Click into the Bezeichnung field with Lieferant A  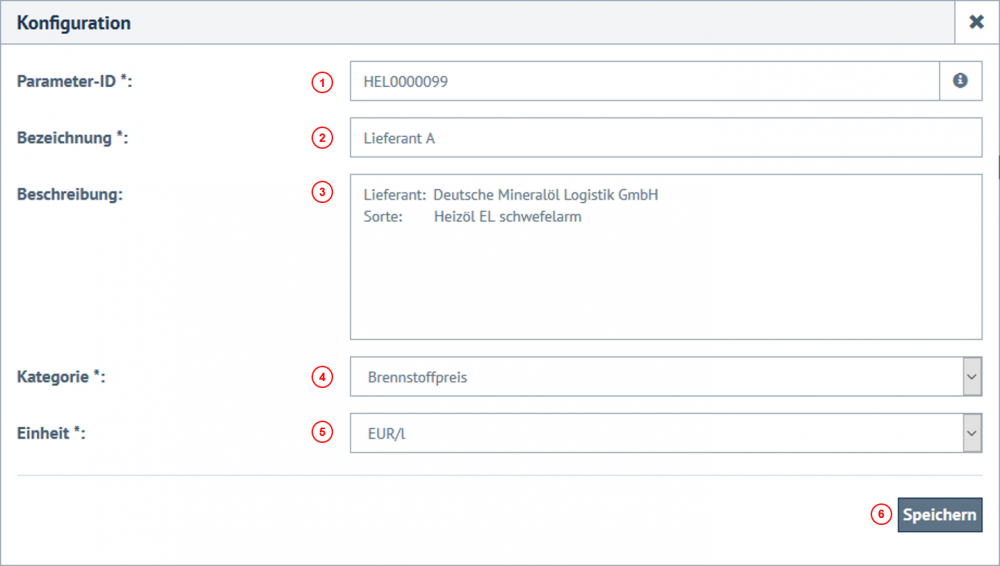pyautogui.click(x=665, y=138)
